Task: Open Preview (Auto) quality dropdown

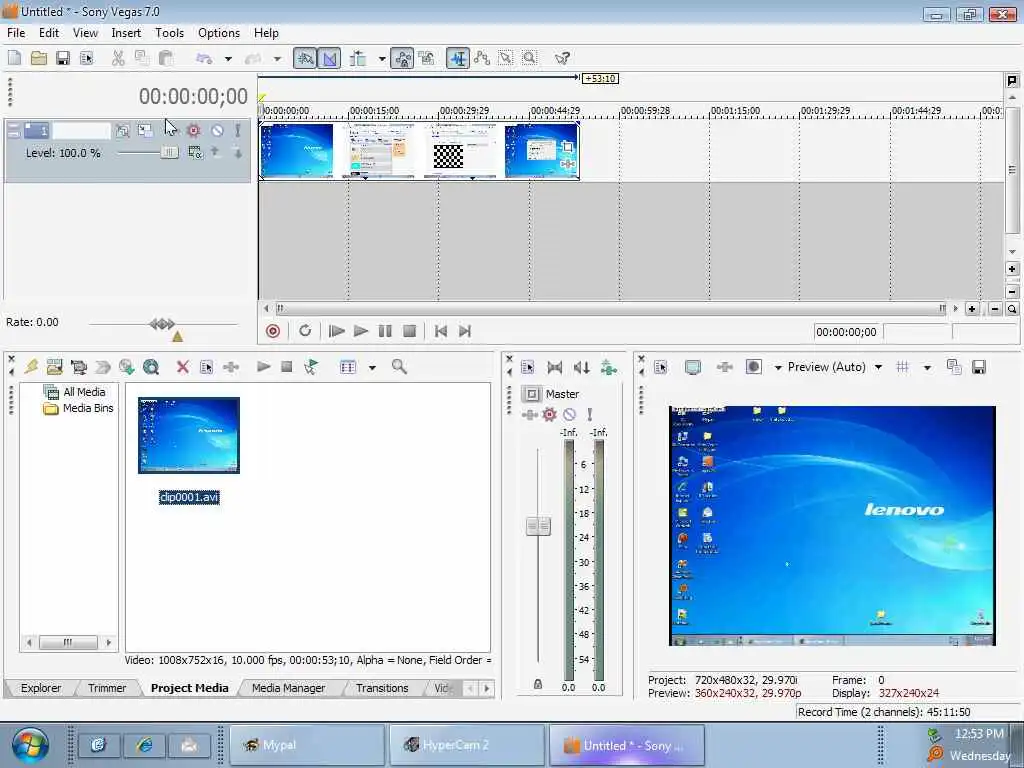Action: (878, 368)
